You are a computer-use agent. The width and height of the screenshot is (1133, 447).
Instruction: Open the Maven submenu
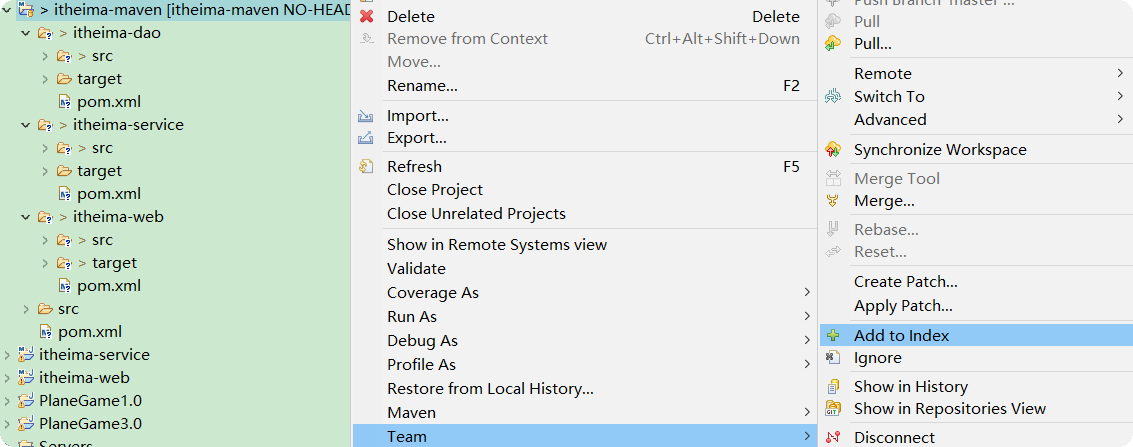click(x=411, y=412)
